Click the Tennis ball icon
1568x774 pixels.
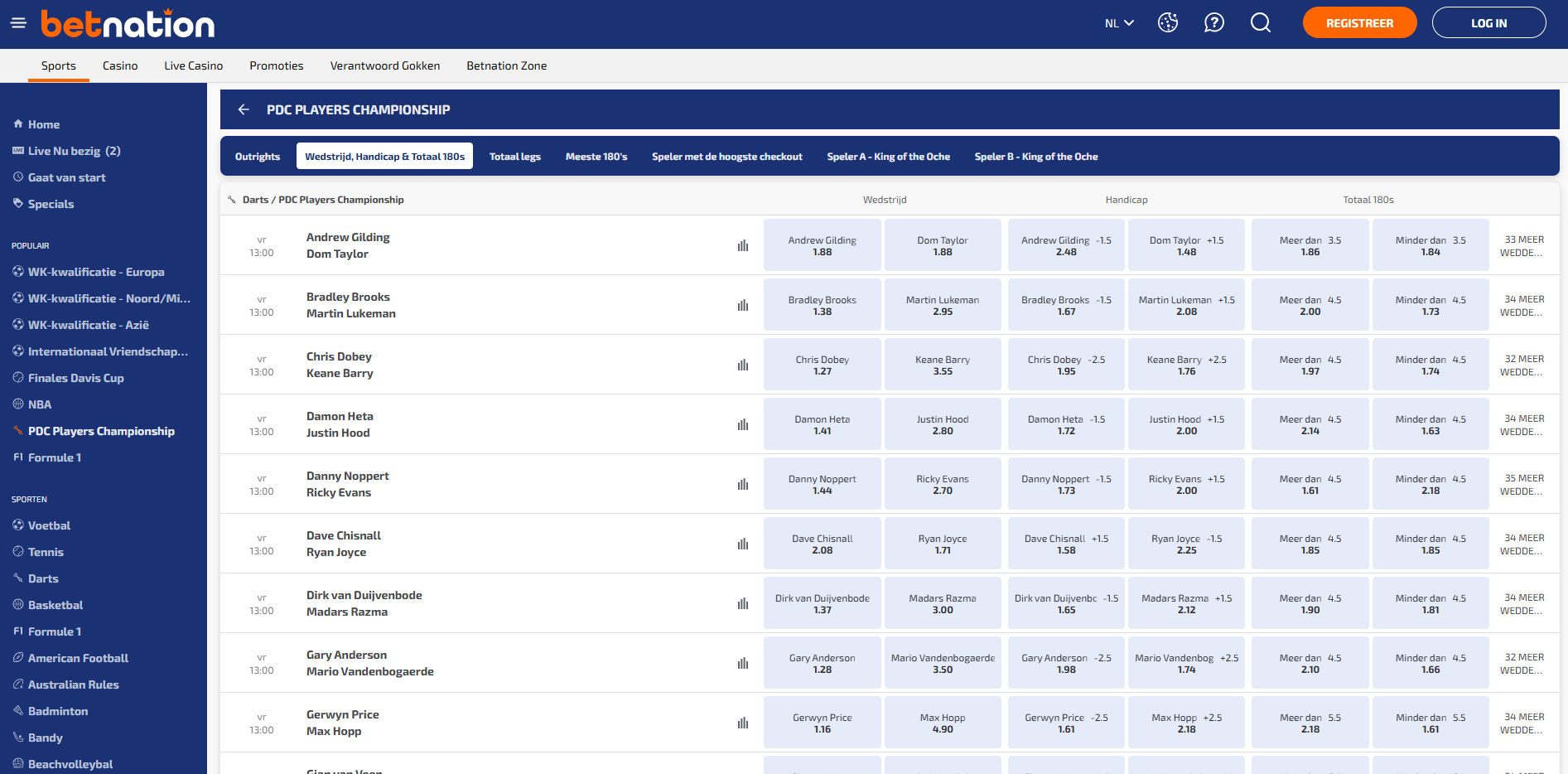pos(18,552)
